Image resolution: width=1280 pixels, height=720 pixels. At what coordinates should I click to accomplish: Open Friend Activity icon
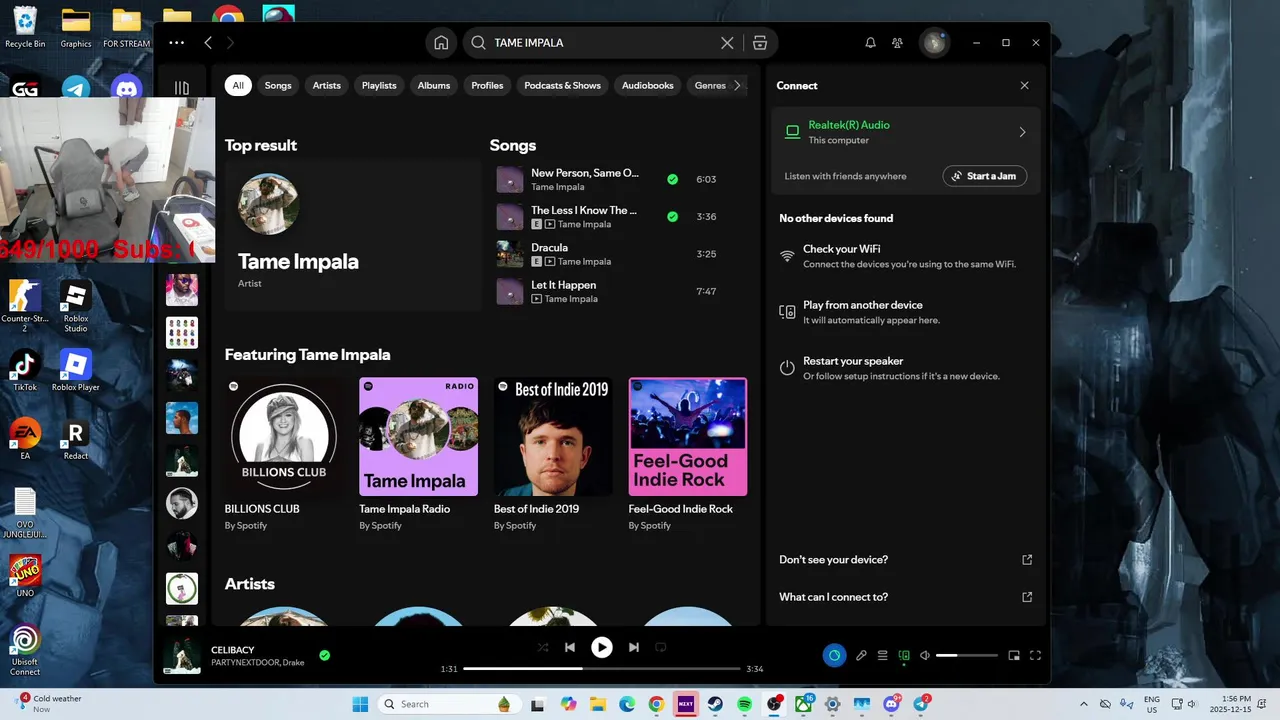point(897,43)
